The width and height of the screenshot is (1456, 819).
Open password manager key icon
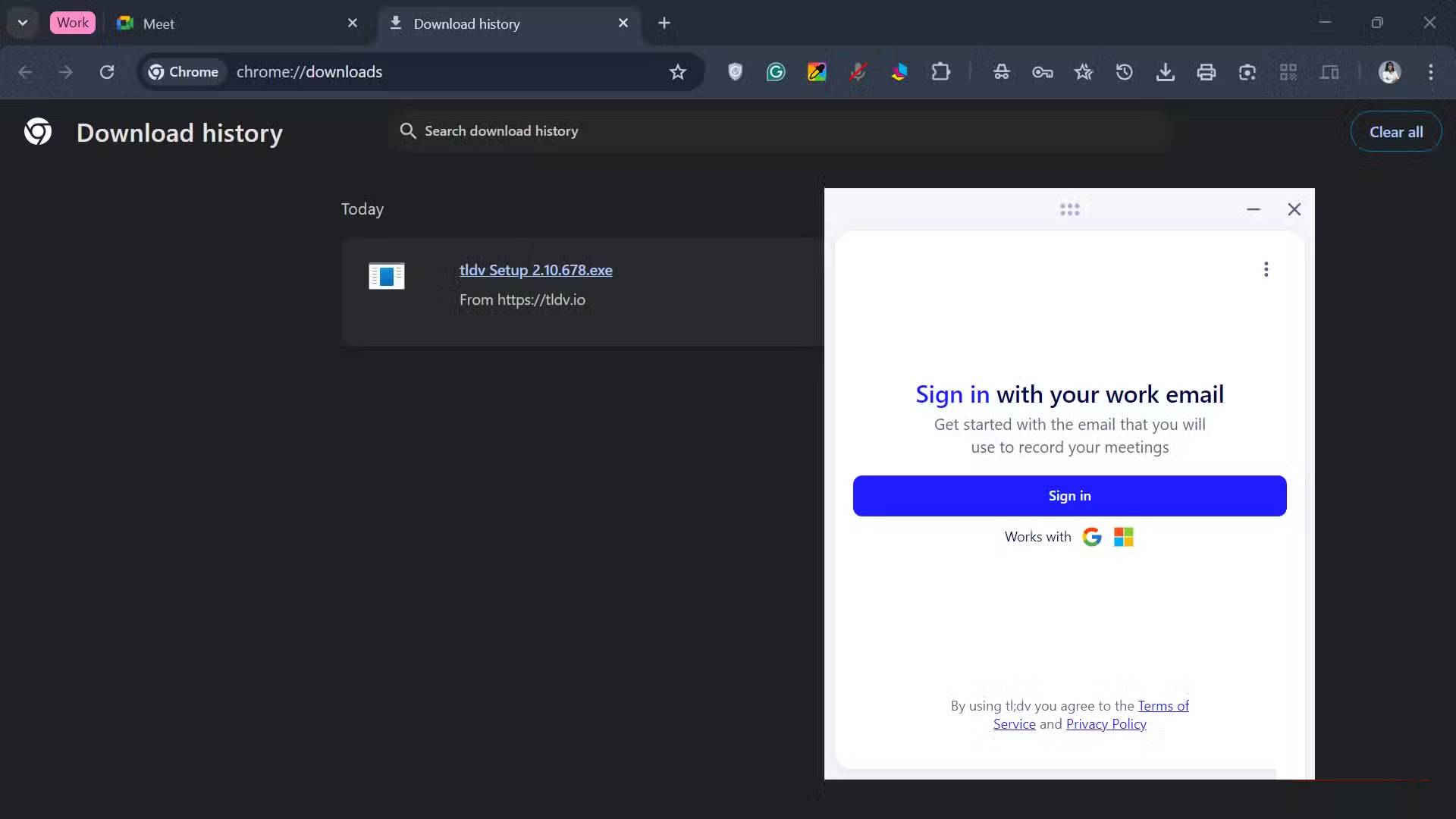pos(1042,72)
